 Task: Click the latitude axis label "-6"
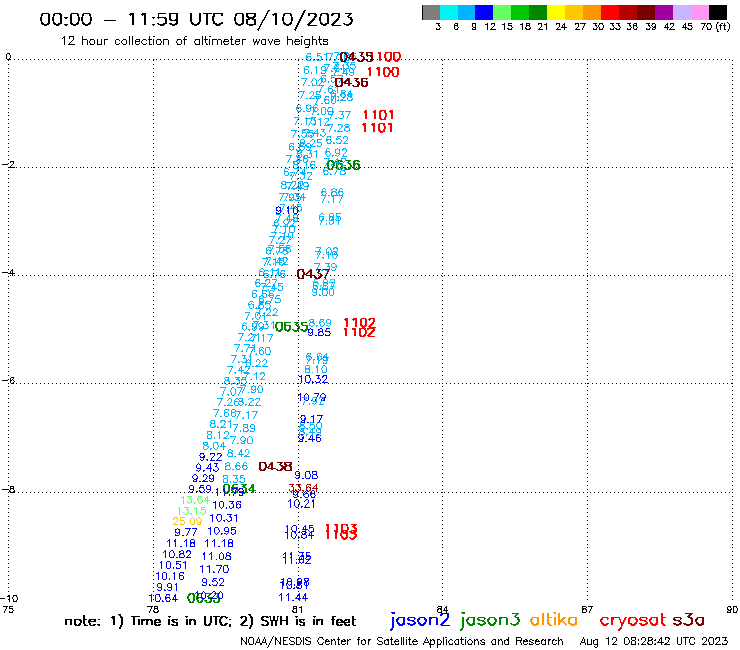click(8, 380)
